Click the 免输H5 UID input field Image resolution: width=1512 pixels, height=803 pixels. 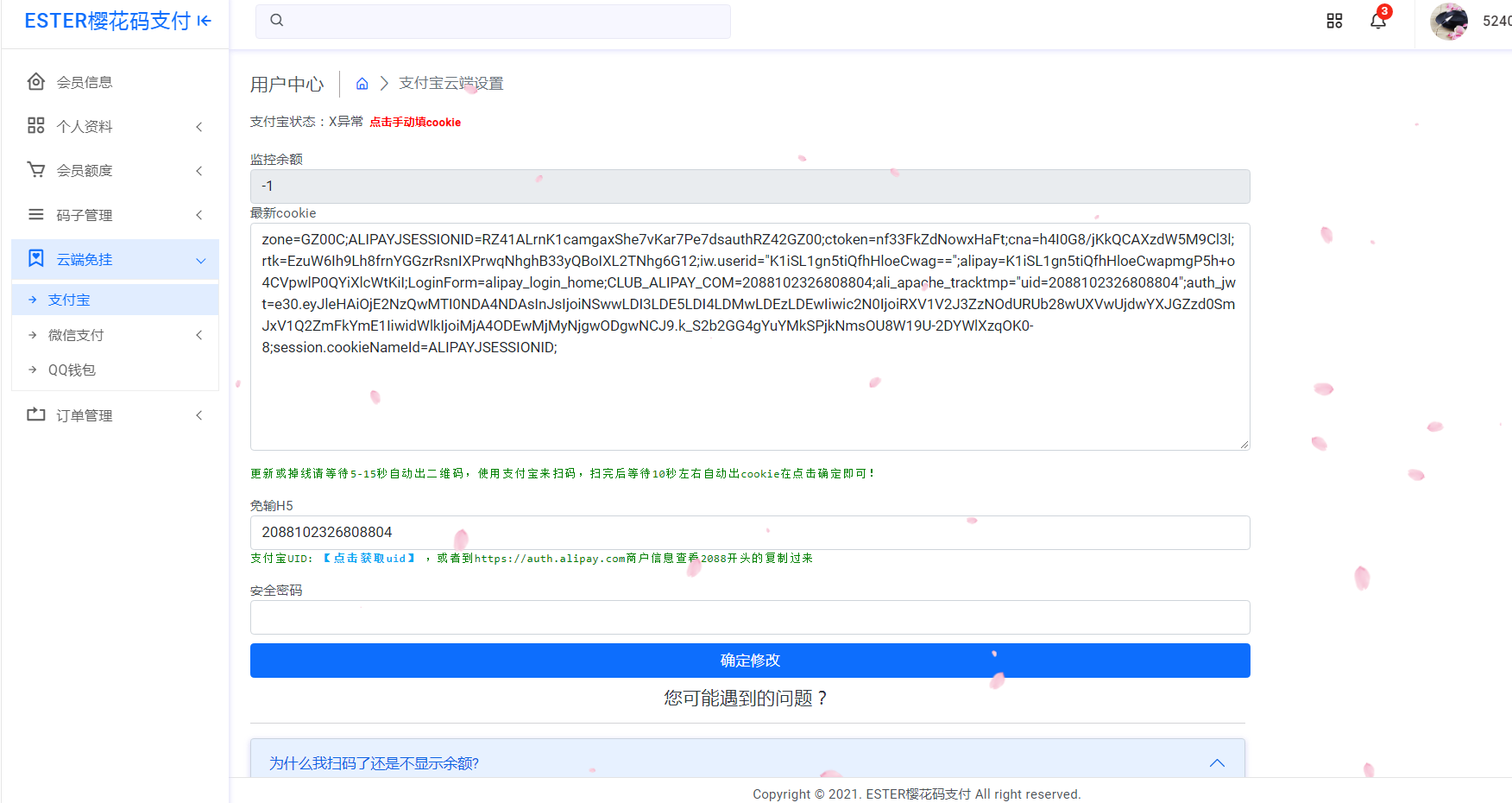coord(750,533)
